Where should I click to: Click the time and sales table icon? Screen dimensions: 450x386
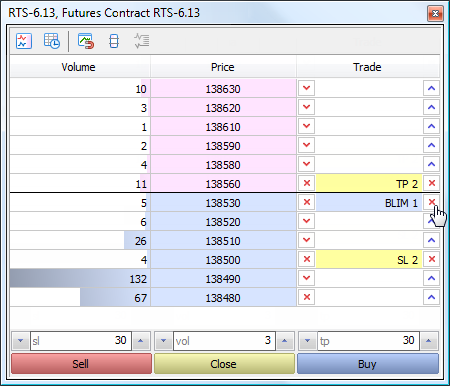pyautogui.click(x=52, y=41)
